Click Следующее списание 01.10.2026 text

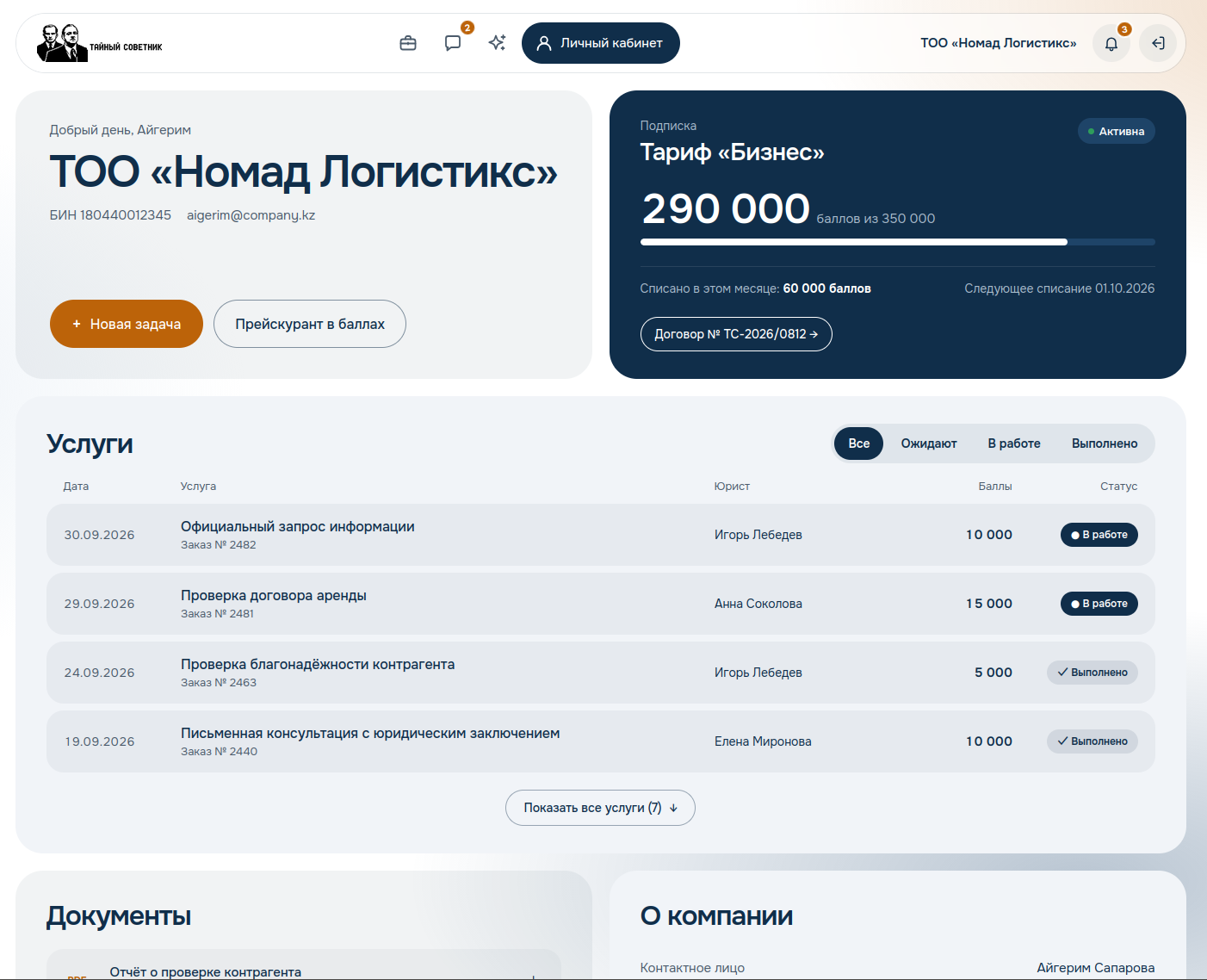click(x=1060, y=288)
